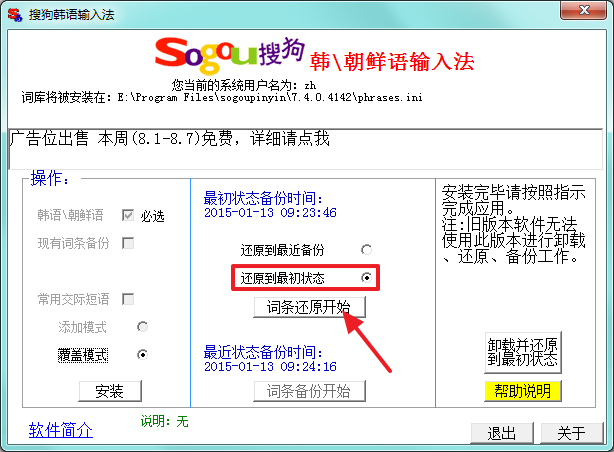Toggle the 韩语\朝鲜语 必选 checkbox
Screen dimensions: 614x452
click(128, 215)
